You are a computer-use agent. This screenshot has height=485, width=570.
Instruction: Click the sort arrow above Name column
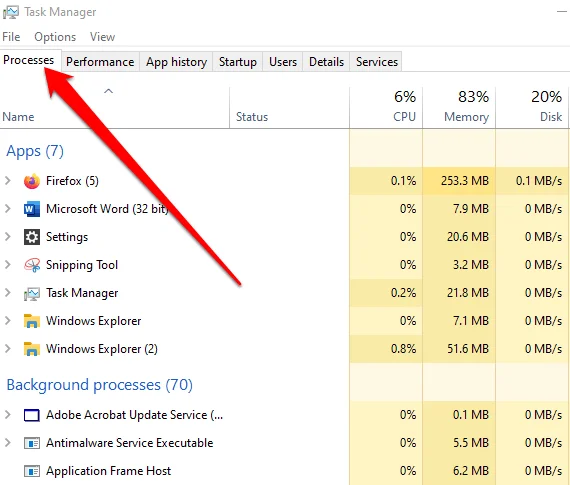pos(108,91)
